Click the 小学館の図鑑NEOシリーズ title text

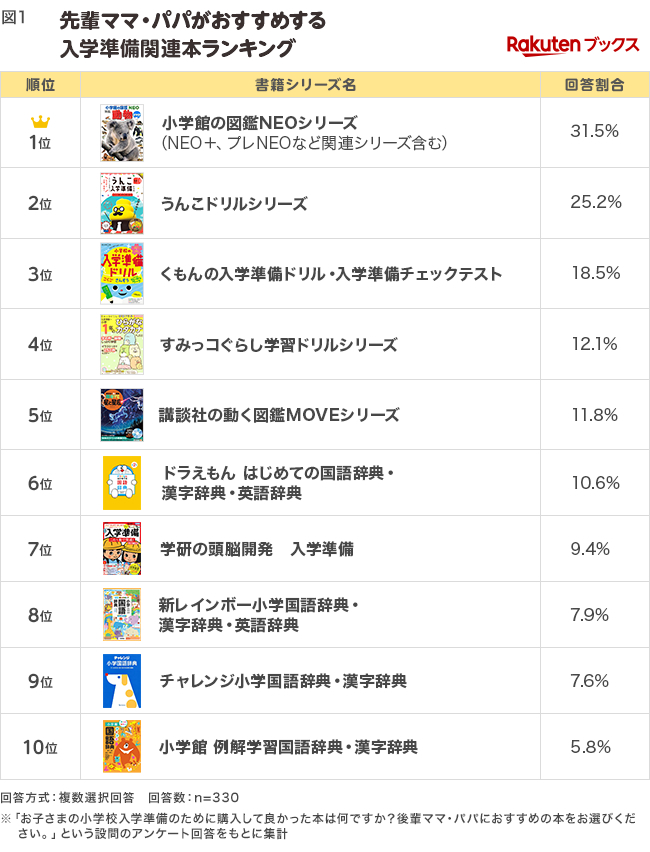(260, 123)
